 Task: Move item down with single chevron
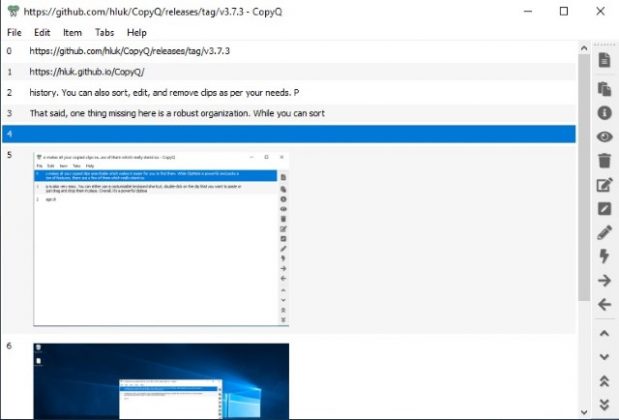pyautogui.click(x=604, y=357)
